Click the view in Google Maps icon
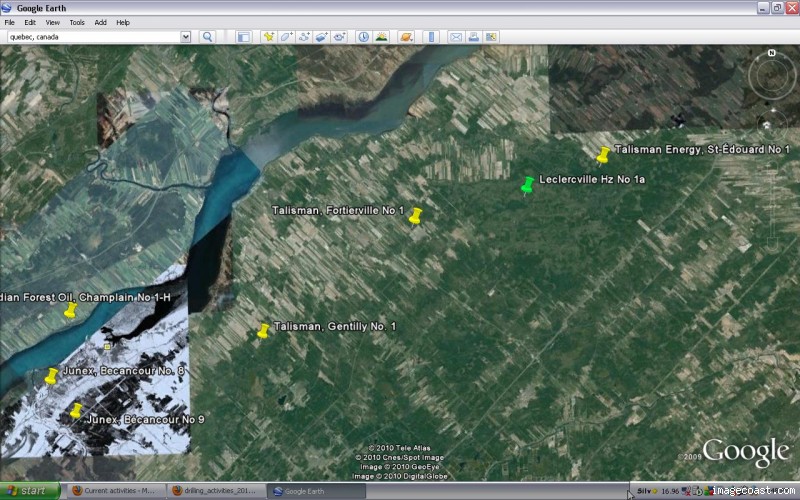This screenshot has height=500, width=800. coord(491,37)
